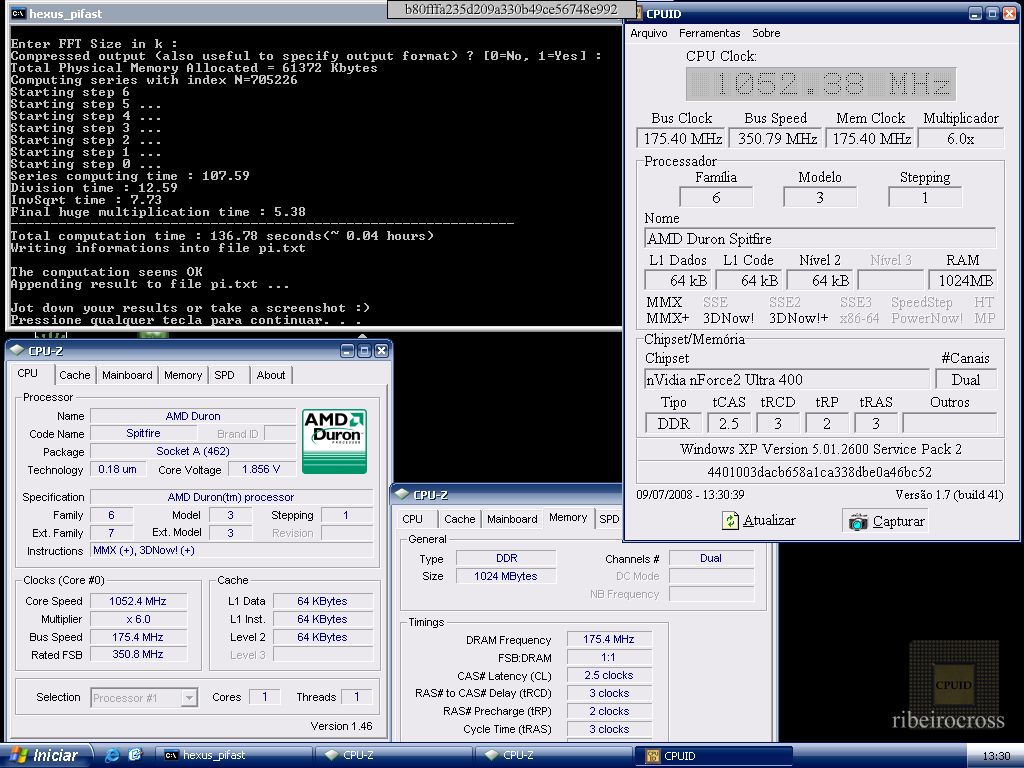Click the Atualizar button

click(x=759, y=520)
